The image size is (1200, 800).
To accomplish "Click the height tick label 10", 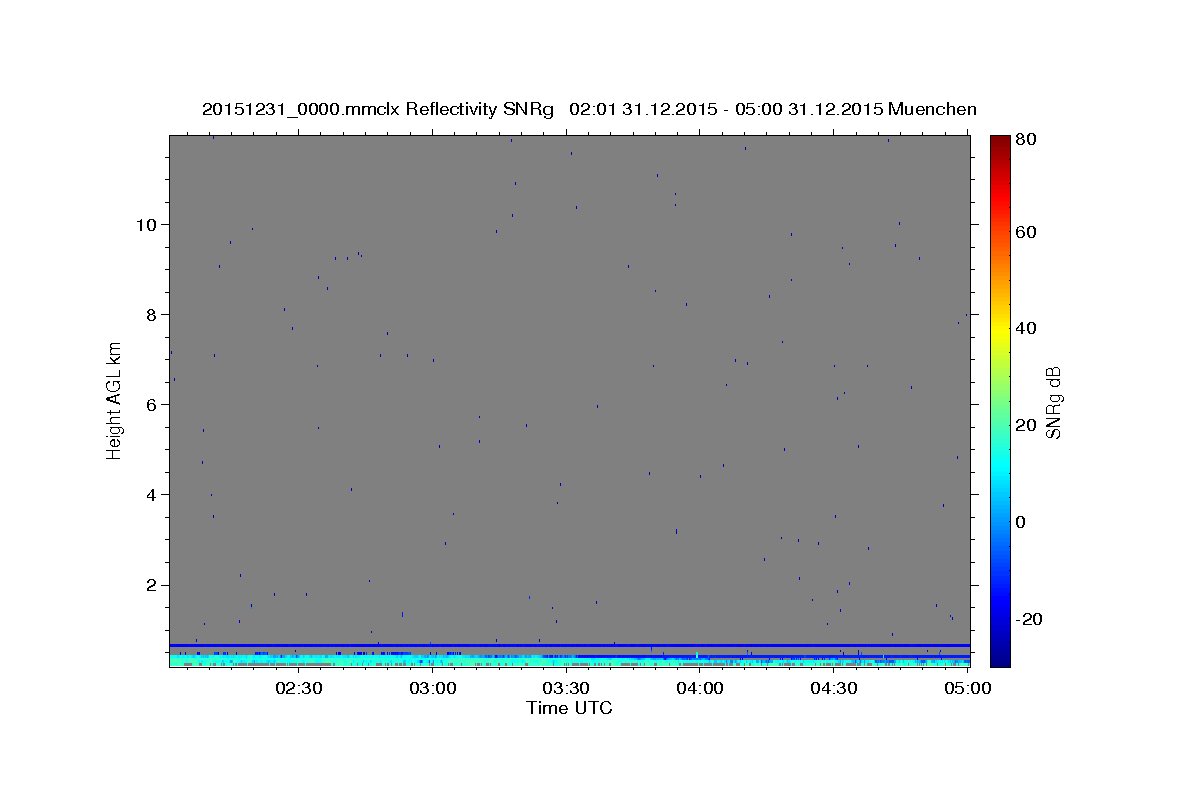I will (x=149, y=224).
